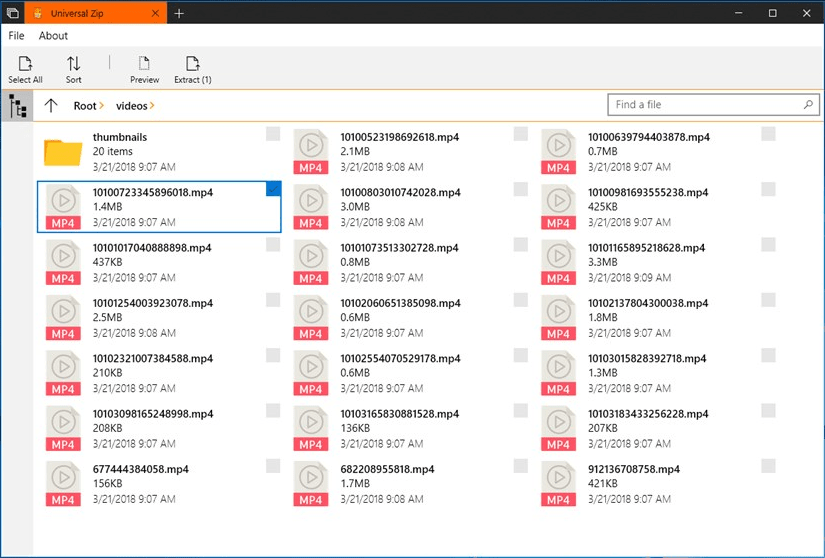Select MP4 icon of 10100639794403878.mp4

pos(558,152)
